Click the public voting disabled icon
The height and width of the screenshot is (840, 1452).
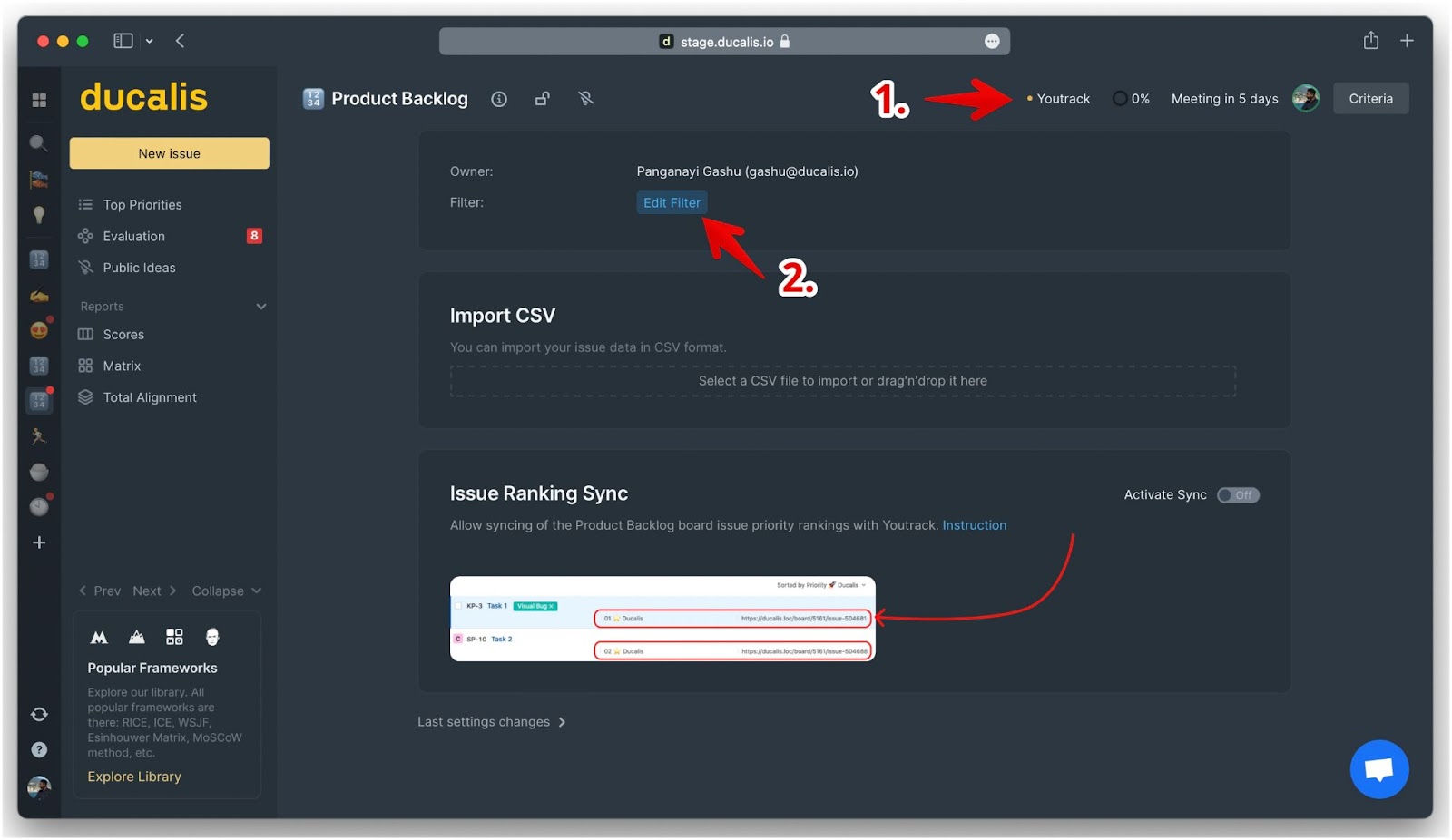(585, 98)
